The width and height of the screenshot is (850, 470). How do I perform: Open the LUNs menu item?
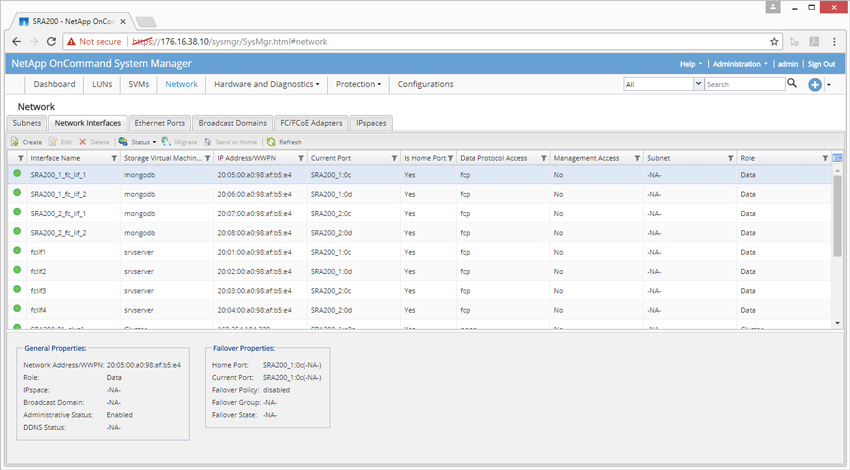pos(102,84)
